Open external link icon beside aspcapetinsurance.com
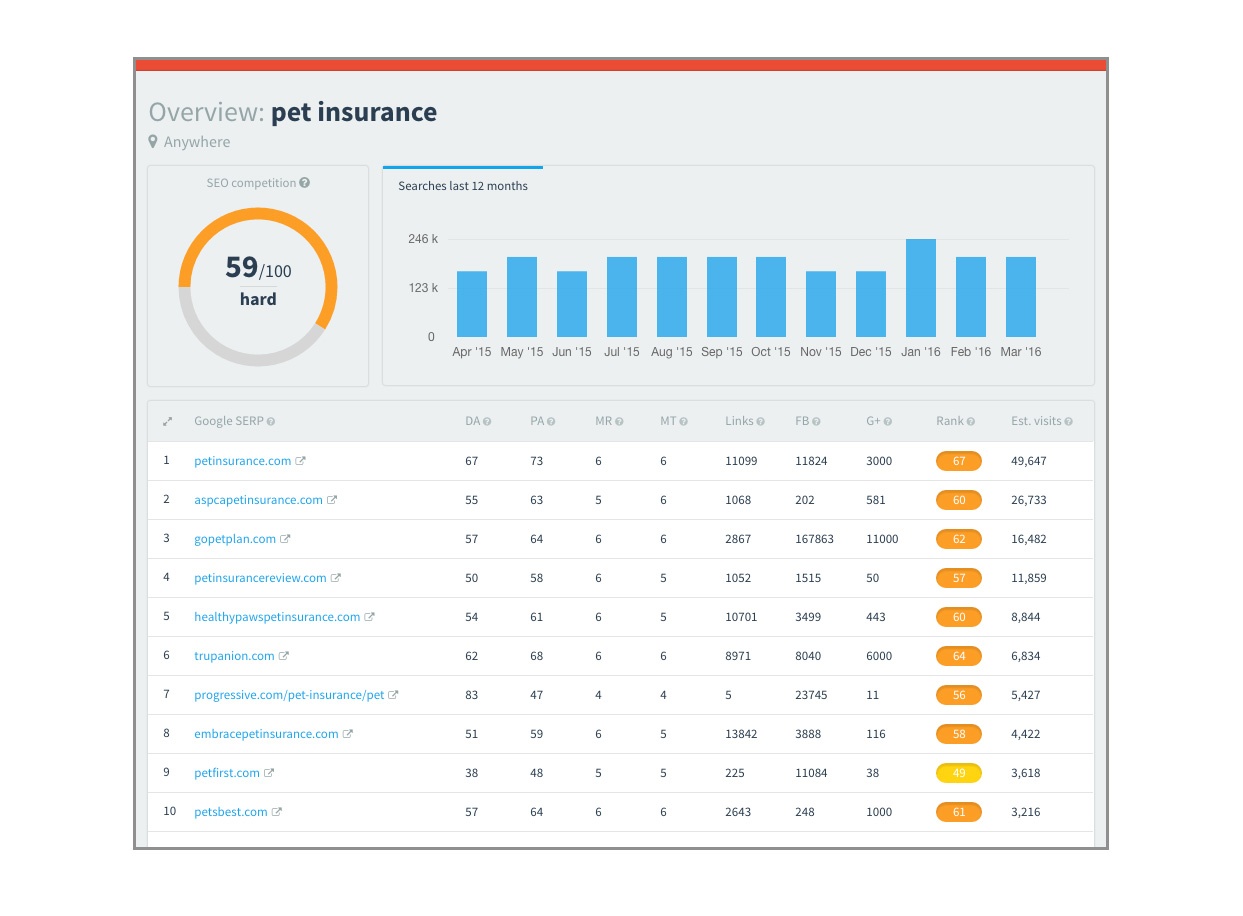1243x916 pixels. click(333, 500)
